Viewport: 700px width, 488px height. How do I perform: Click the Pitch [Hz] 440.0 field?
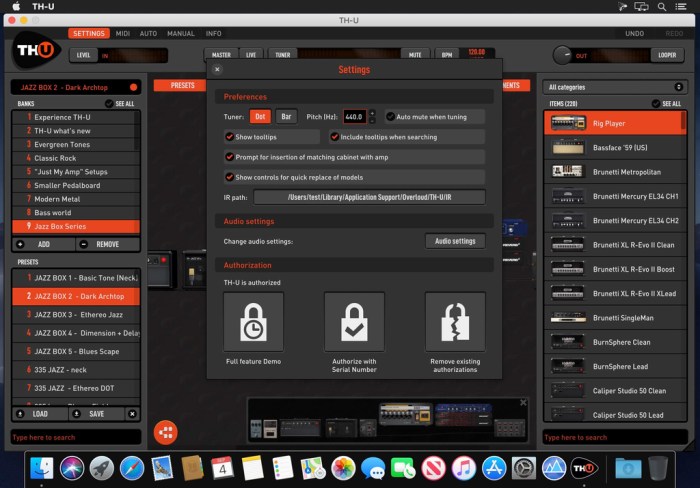coord(354,117)
